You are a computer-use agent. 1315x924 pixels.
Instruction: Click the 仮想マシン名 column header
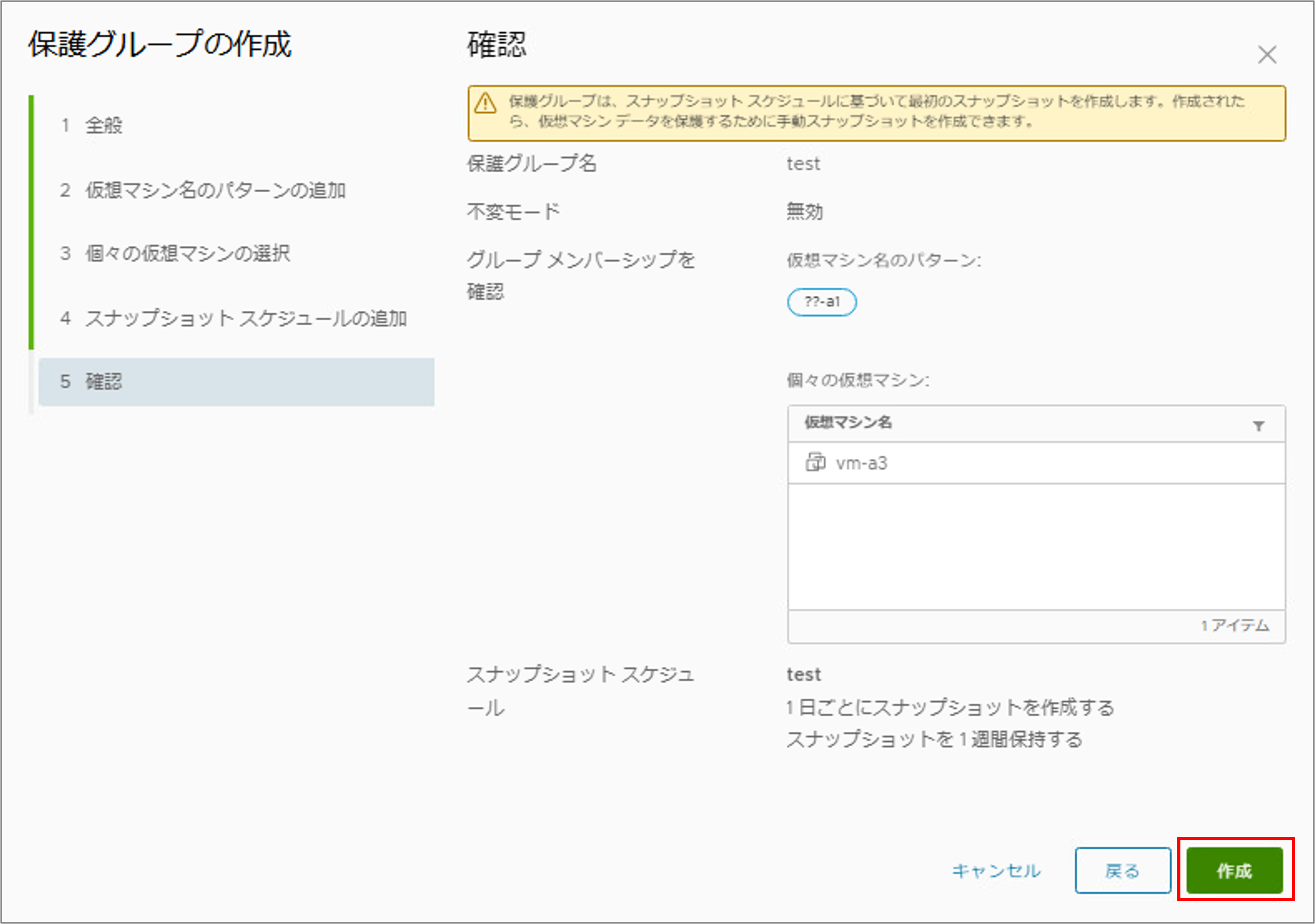click(x=848, y=423)
